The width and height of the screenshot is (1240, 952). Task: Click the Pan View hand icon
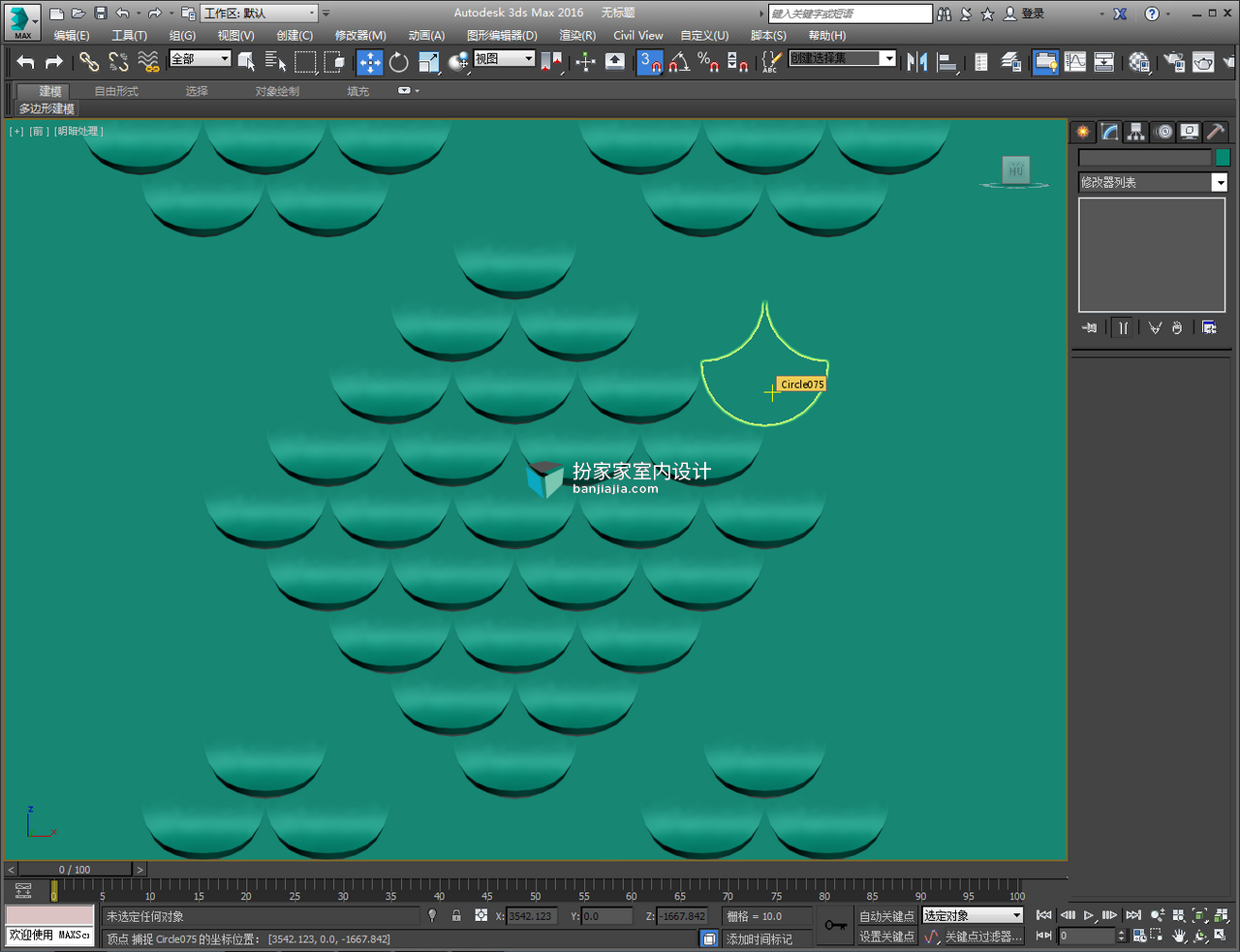point(1179,936)
